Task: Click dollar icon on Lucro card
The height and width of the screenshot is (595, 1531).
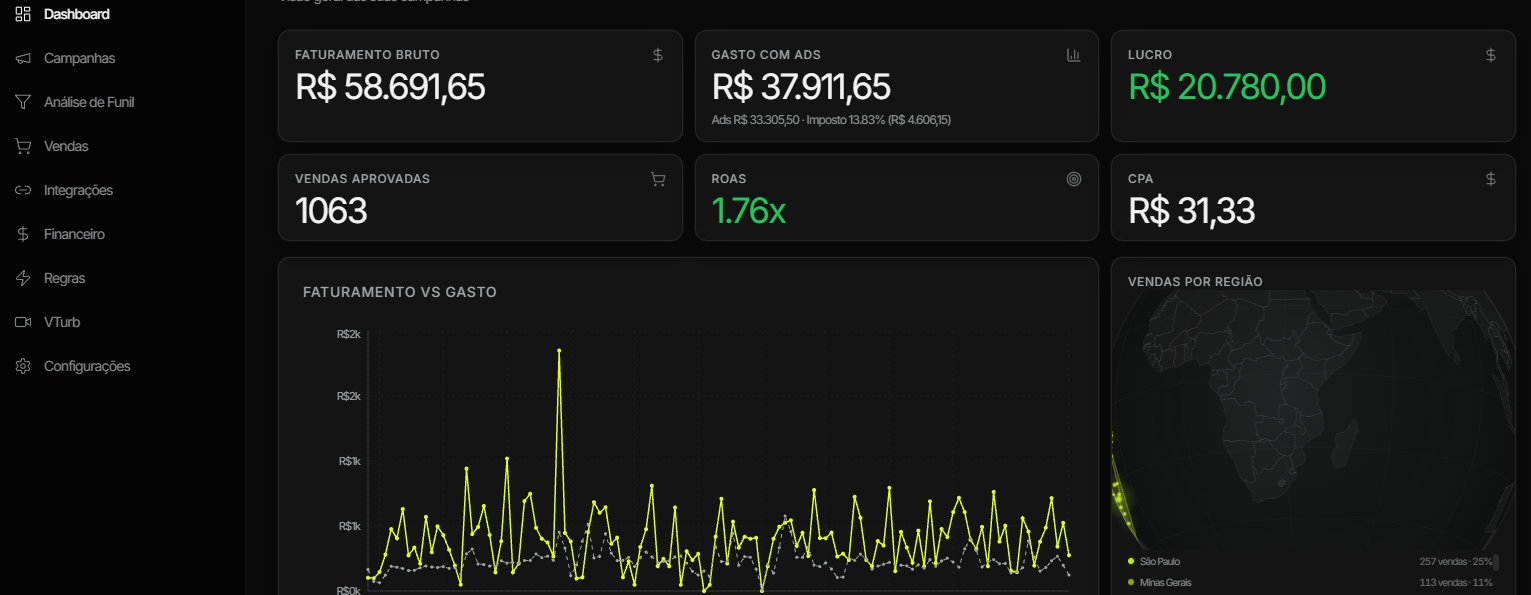Action: coord(1491,55)
